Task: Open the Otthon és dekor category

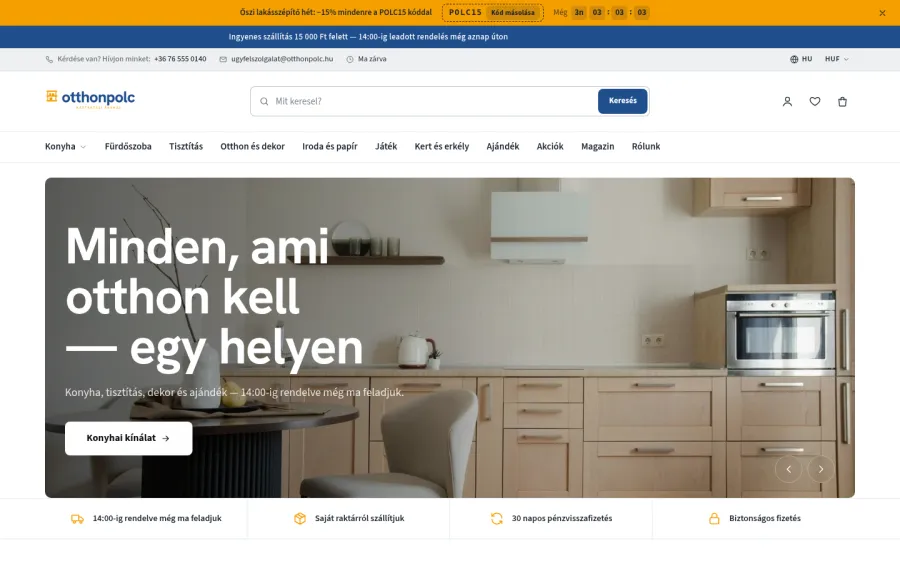Action: click(x=253, y=146)
